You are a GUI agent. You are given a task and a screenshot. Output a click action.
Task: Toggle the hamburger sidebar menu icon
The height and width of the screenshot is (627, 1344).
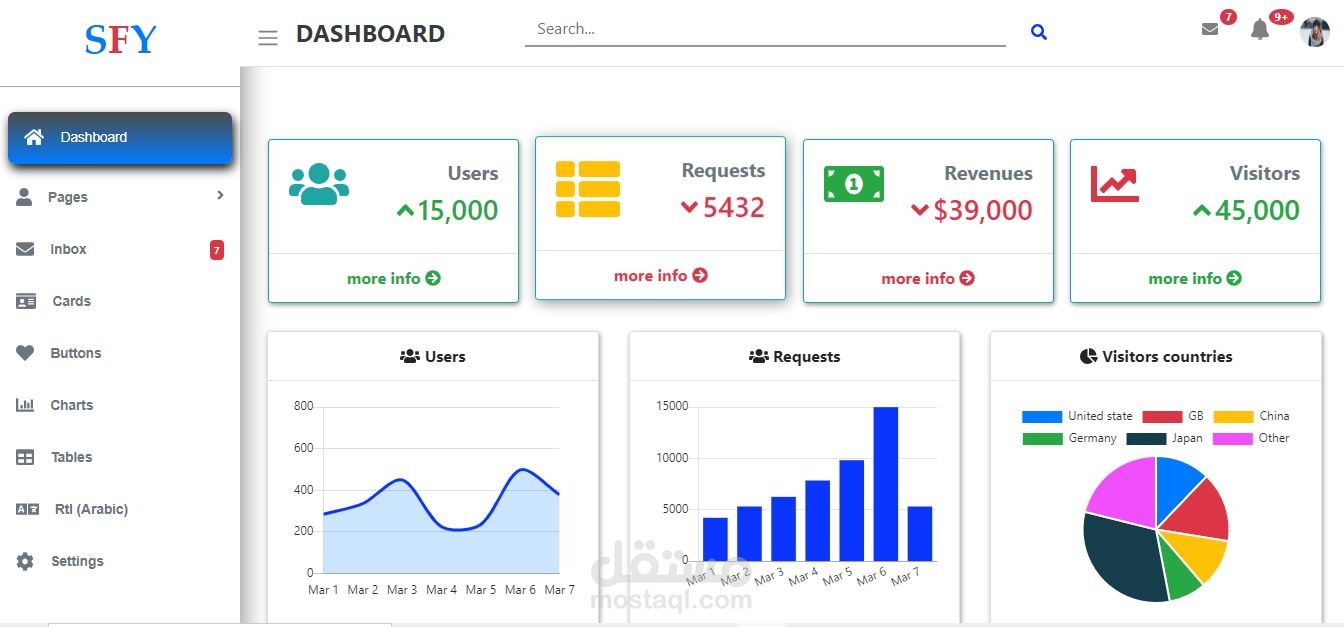[x=268, y=38]
